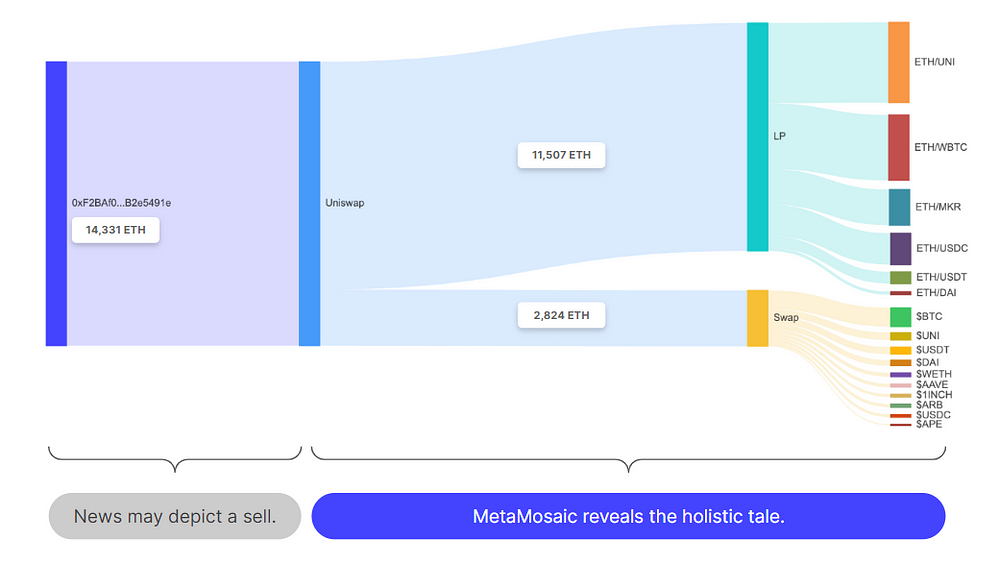Select the $WETH token label
The height and width of the screenshot is (567, 1000).
933,374
